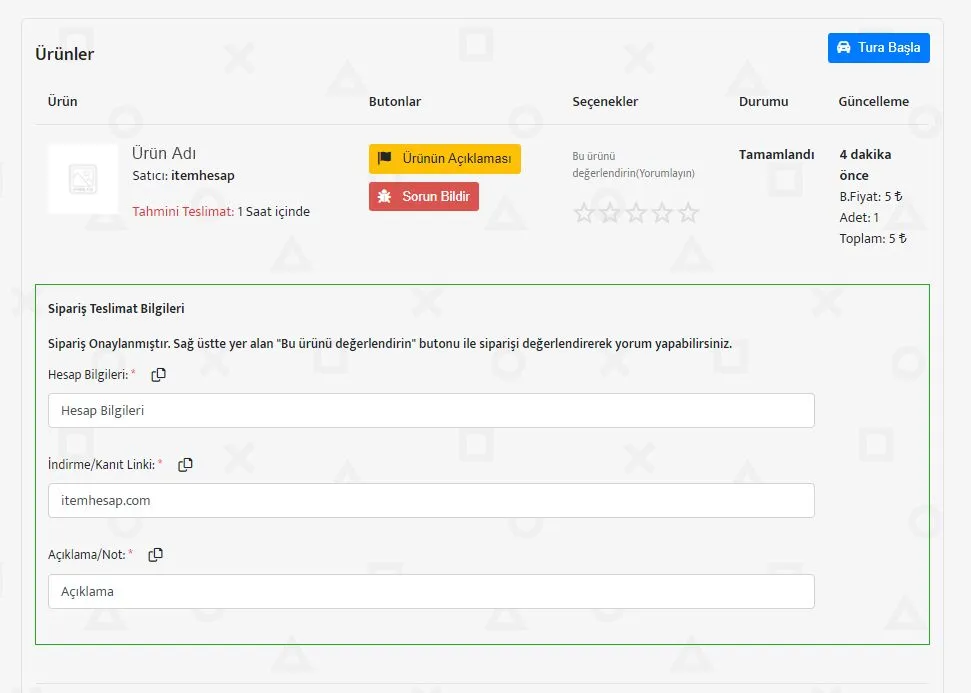Click "Bu ürünü değerlendirin" review prompt

(x=632, y=164)
